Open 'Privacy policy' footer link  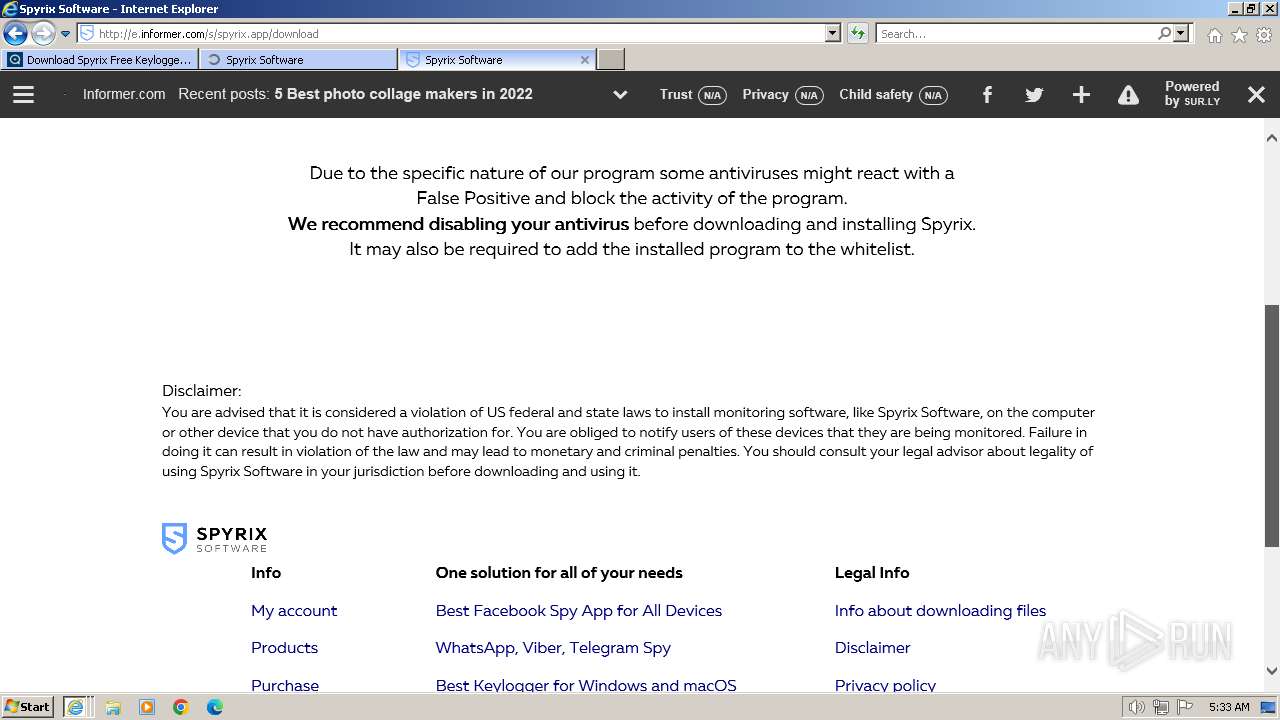tap(885, 685)
